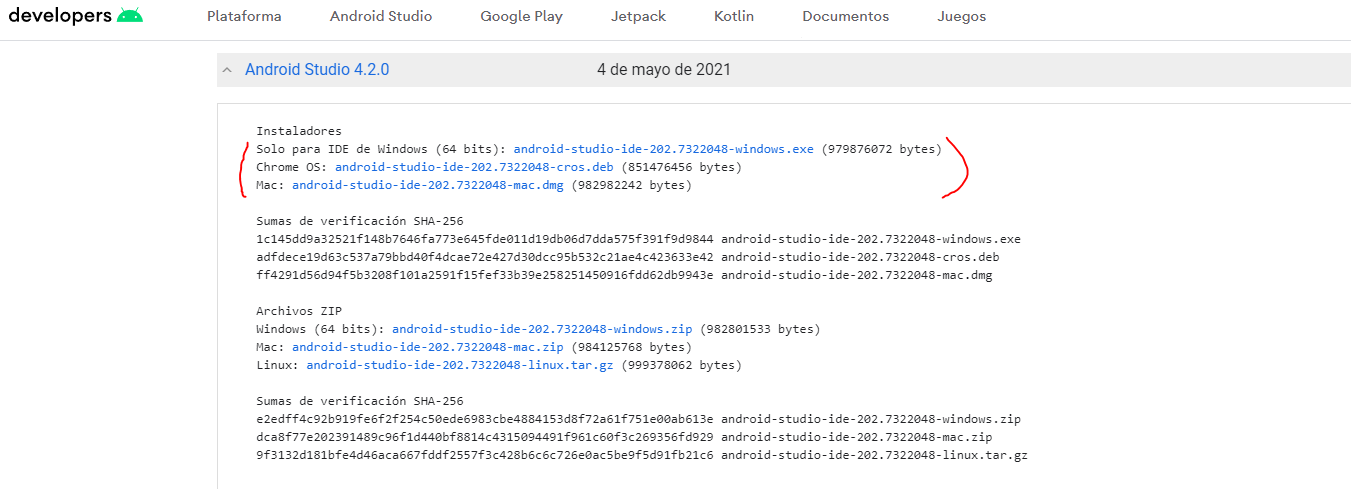The width and height of the screenshot is (1351, 489).
Task: Navigate to Documentos
Action: [845, 16]
